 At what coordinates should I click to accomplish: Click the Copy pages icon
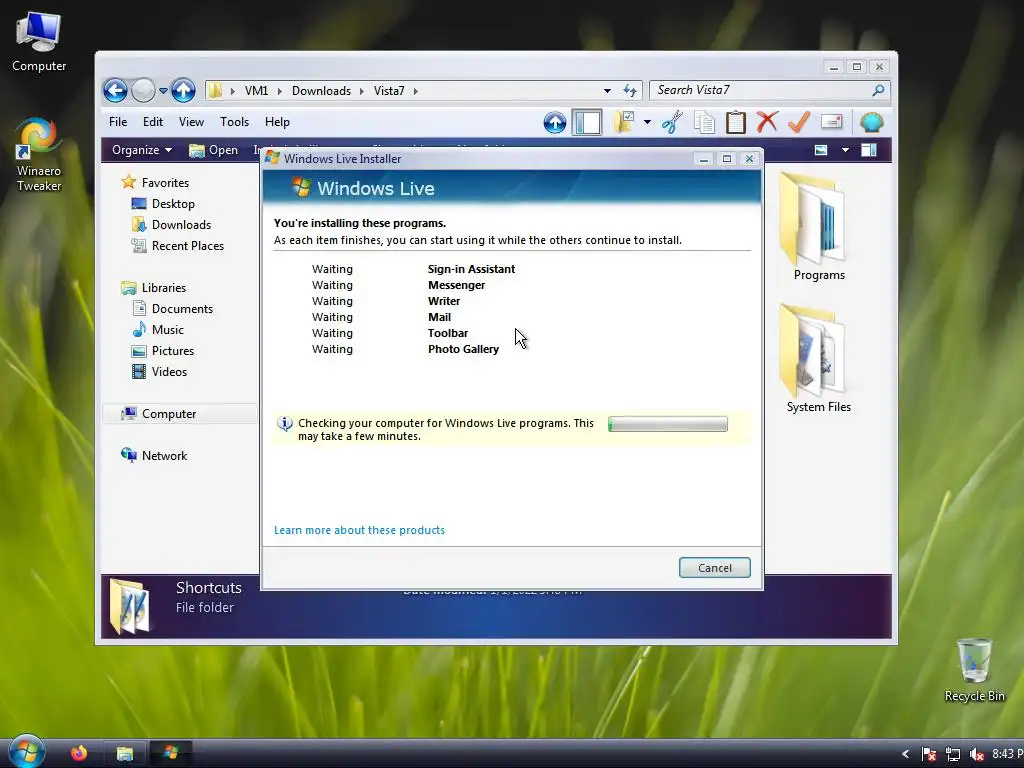coord(704,122)
